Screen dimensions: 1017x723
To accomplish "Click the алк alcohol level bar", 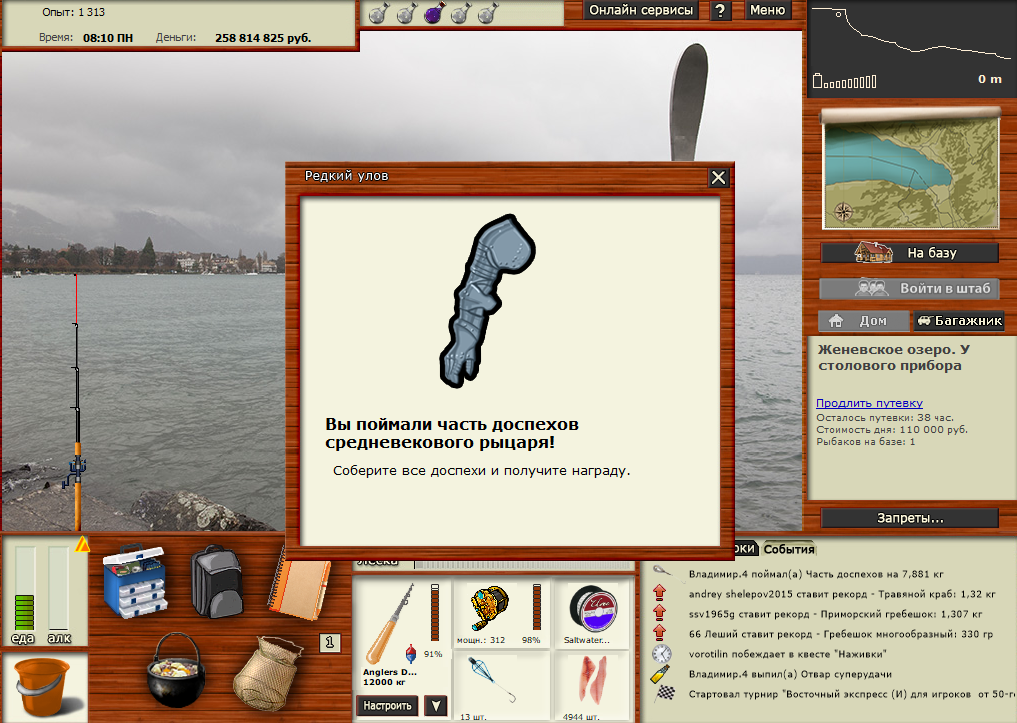I will coord(58,587).
